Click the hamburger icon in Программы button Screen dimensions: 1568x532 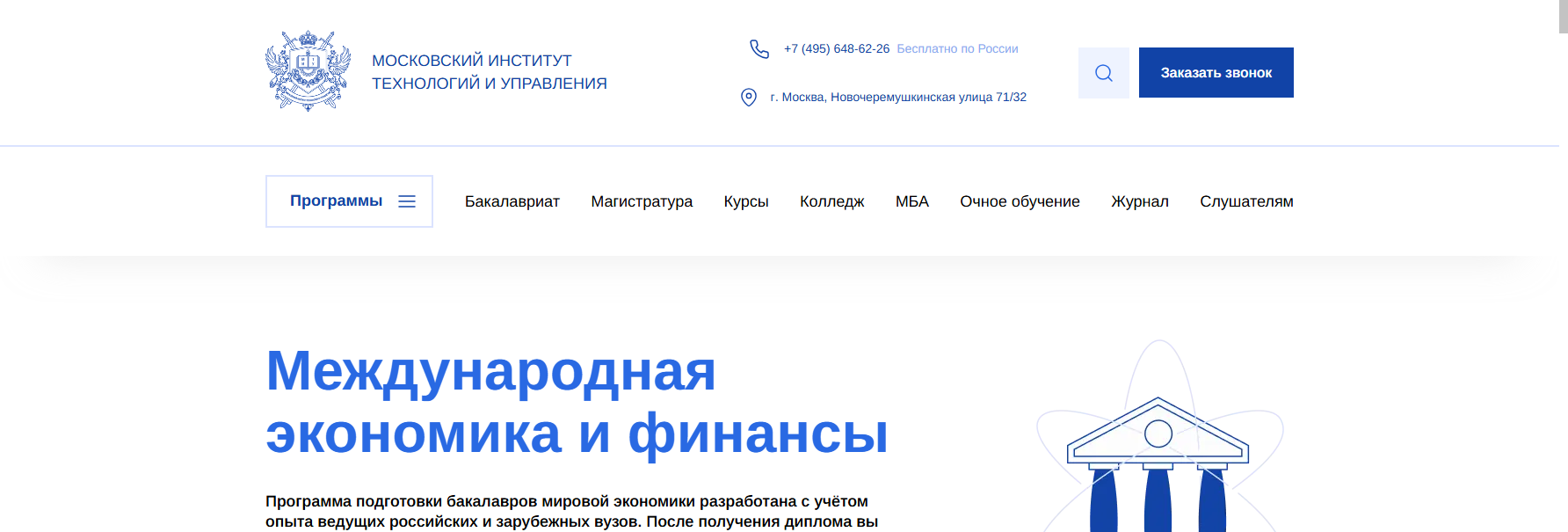click(x=407, y=201)
